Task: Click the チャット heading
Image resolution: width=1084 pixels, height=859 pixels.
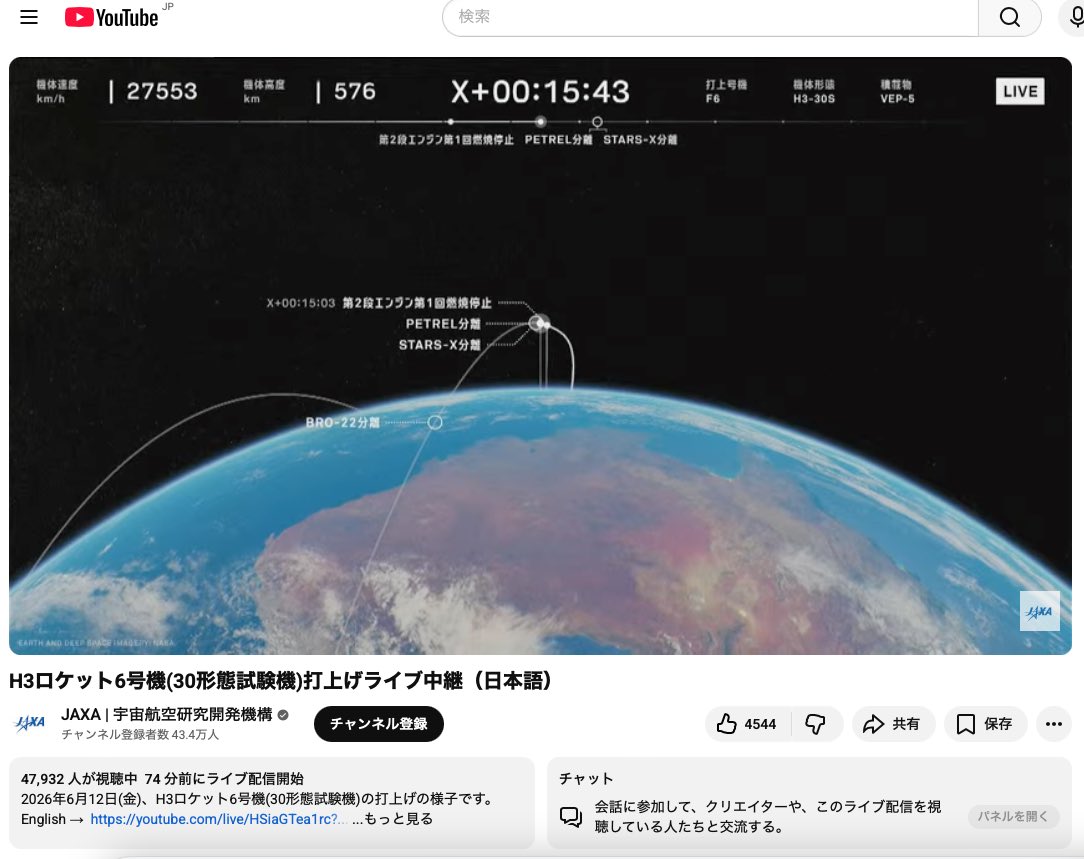Action: pos(586,779)
